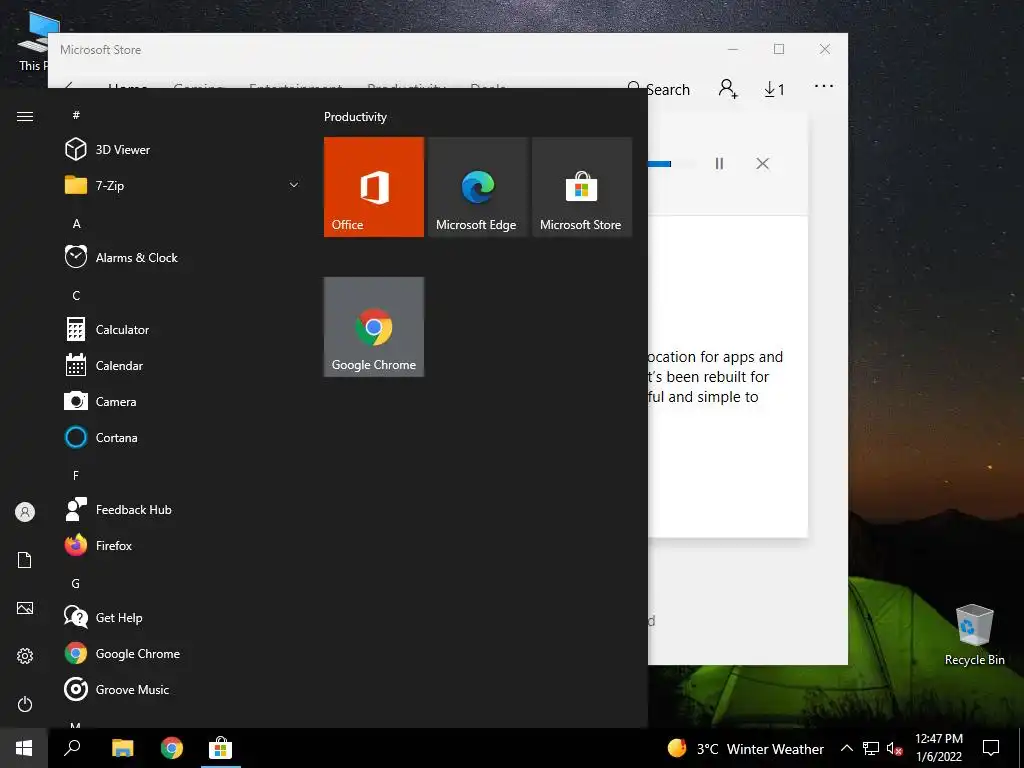The height and width of the screenshot is (768, 1024).
Task: Launch the Camera app
Action: tap(180, 401)
